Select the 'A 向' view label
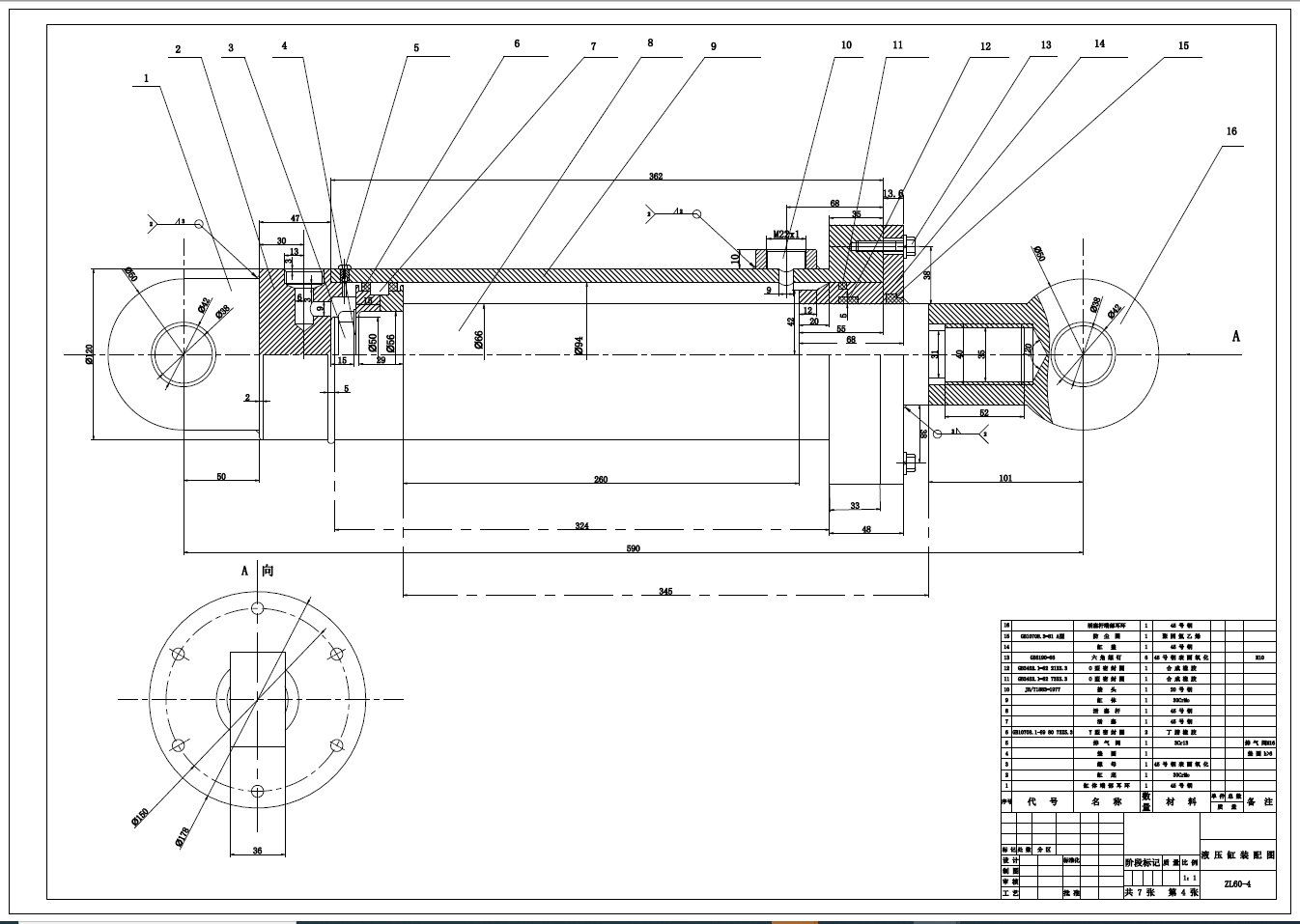 257,571
